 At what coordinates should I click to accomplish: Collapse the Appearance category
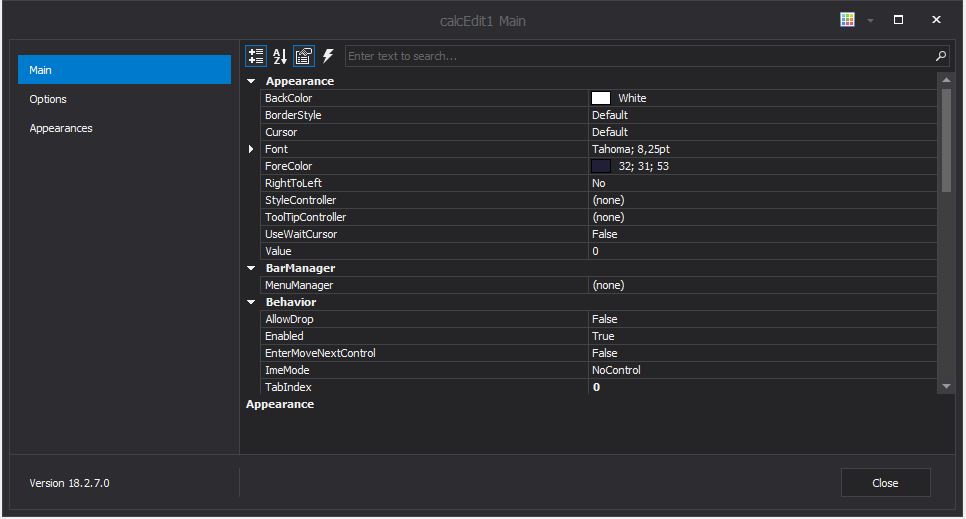(251, 81)
